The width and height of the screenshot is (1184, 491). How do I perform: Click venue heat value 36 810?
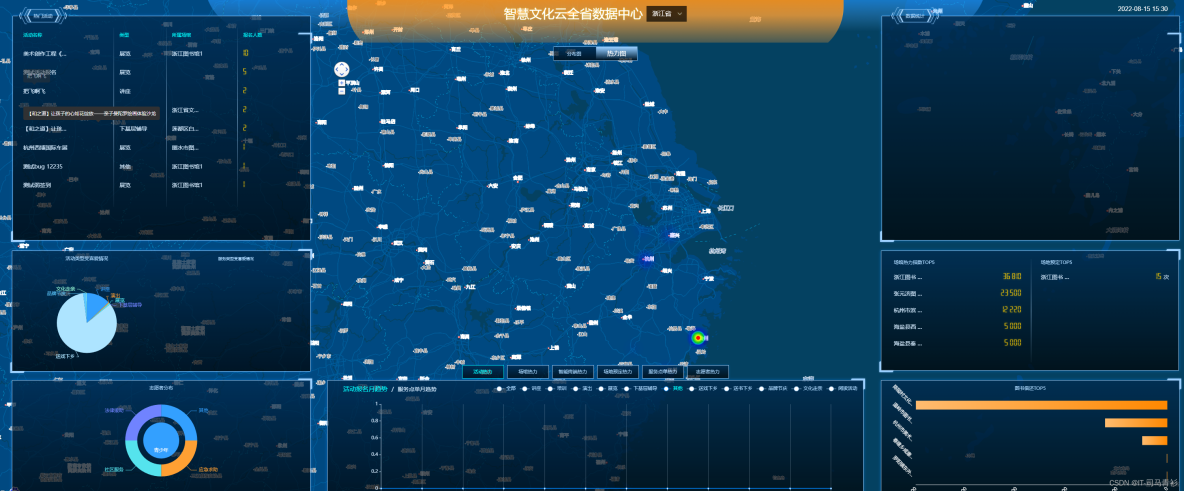tap(1012, 277)
